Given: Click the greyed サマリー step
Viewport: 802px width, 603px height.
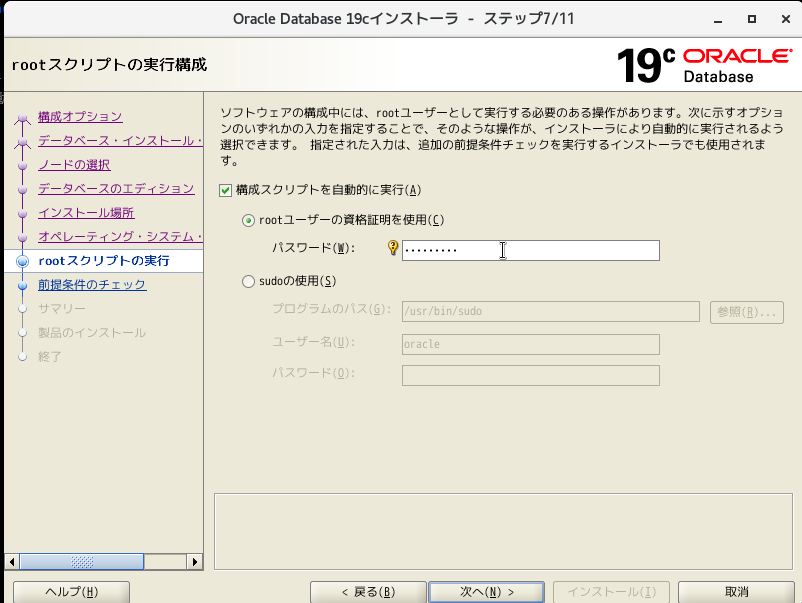Looking at the screenshot, I should click(x=61, y=308).
